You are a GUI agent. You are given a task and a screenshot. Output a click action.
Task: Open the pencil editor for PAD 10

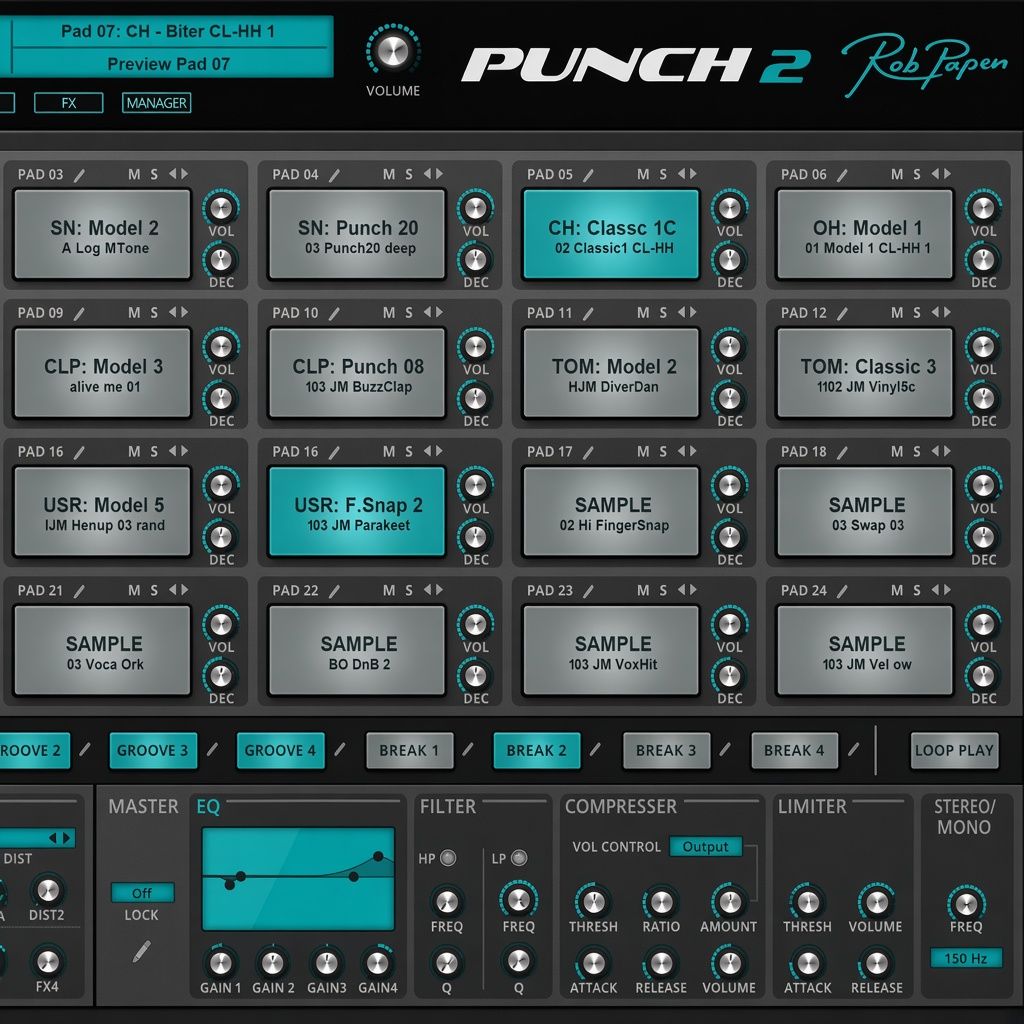[x=334, y=313]
